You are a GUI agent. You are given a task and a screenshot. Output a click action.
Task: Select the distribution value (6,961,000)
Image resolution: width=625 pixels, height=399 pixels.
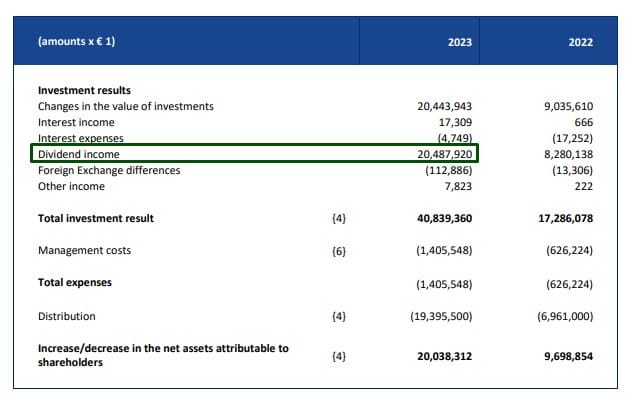pyautogui.click(x=565, y=316)
